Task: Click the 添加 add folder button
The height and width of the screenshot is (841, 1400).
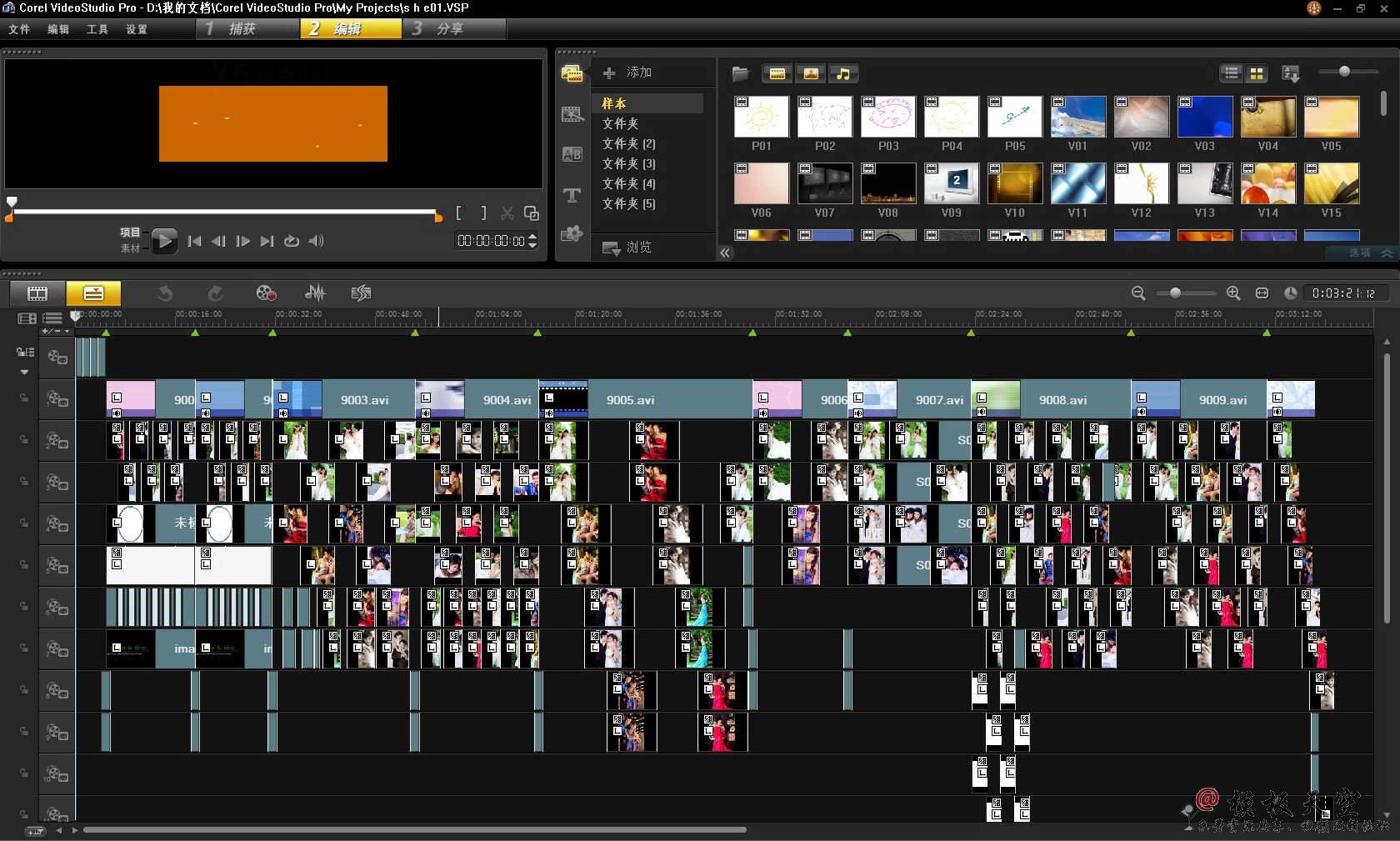Action: (627, 73)
